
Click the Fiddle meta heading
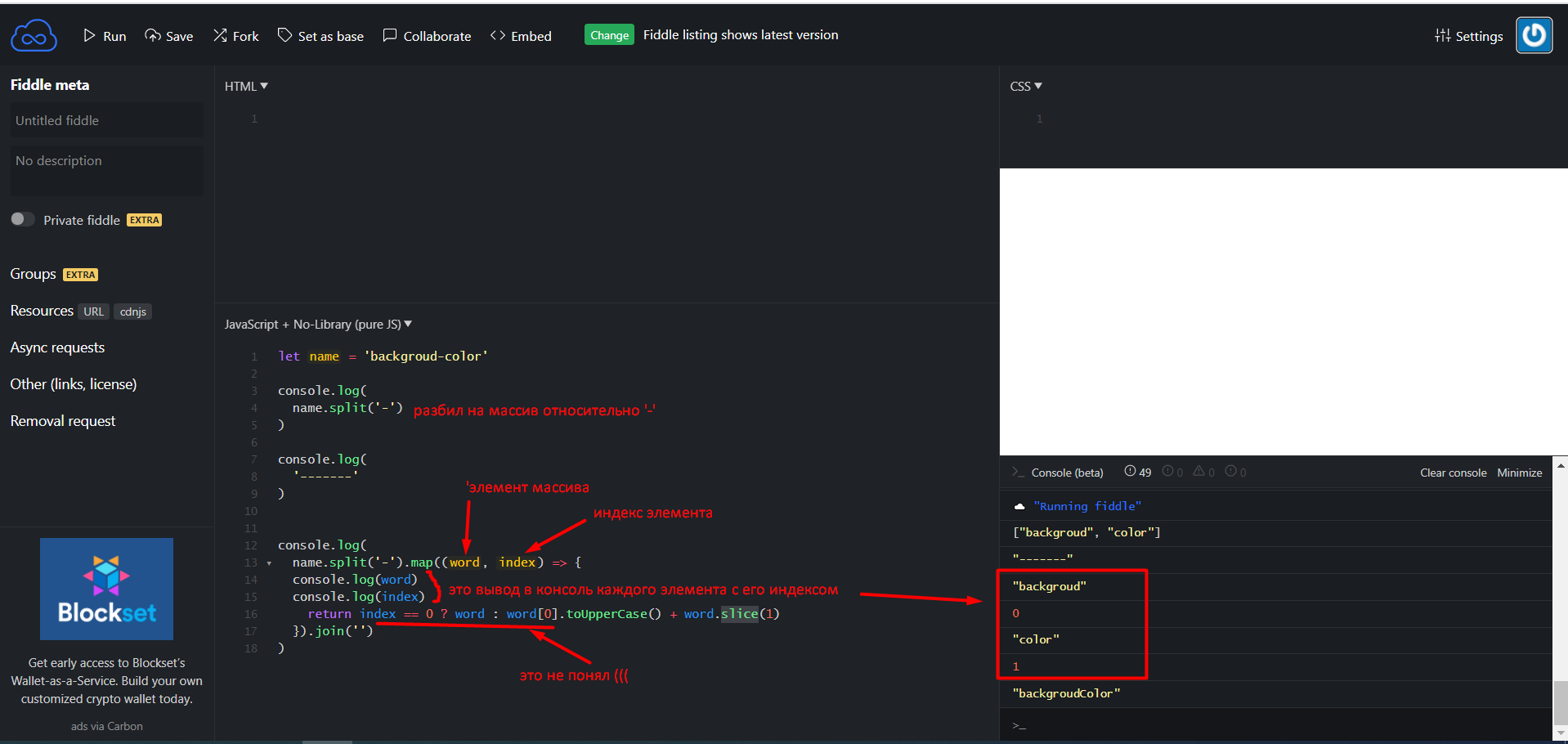[x=50, y=85]
